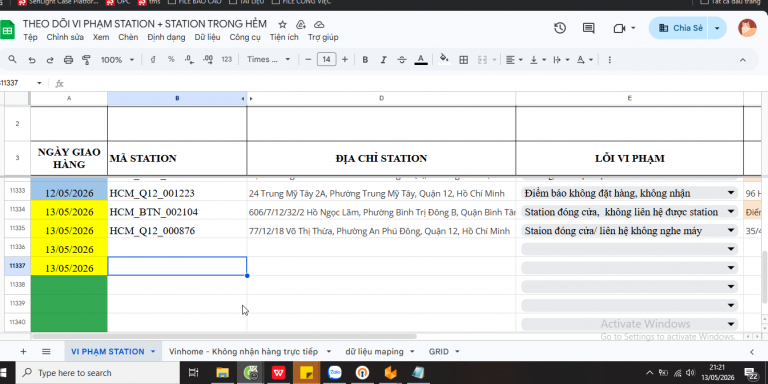The image size is (768, 384).
Task: Redo the last undone action
Action: pyautogui.click(x=50, y=60)
